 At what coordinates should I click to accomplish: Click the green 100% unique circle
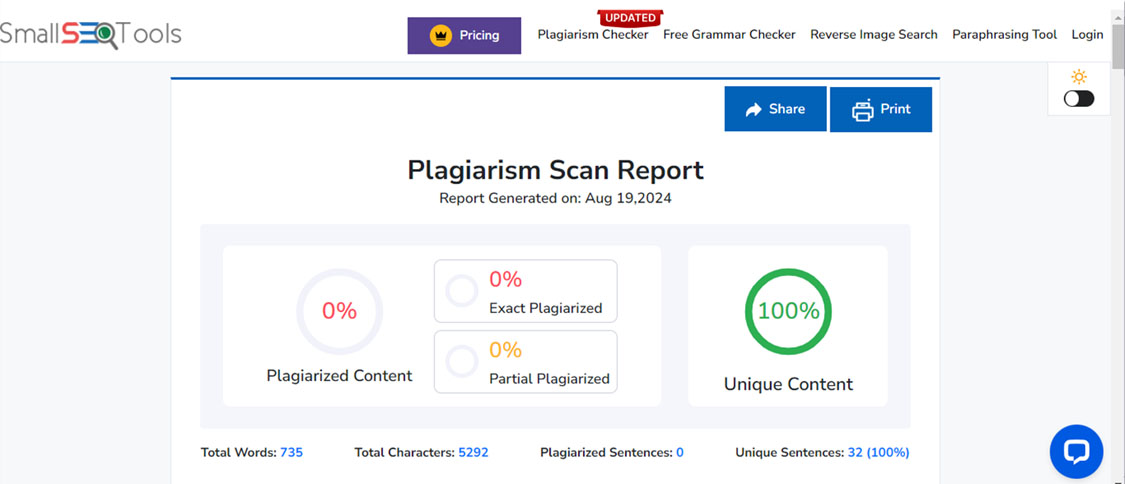pos(788,311)
